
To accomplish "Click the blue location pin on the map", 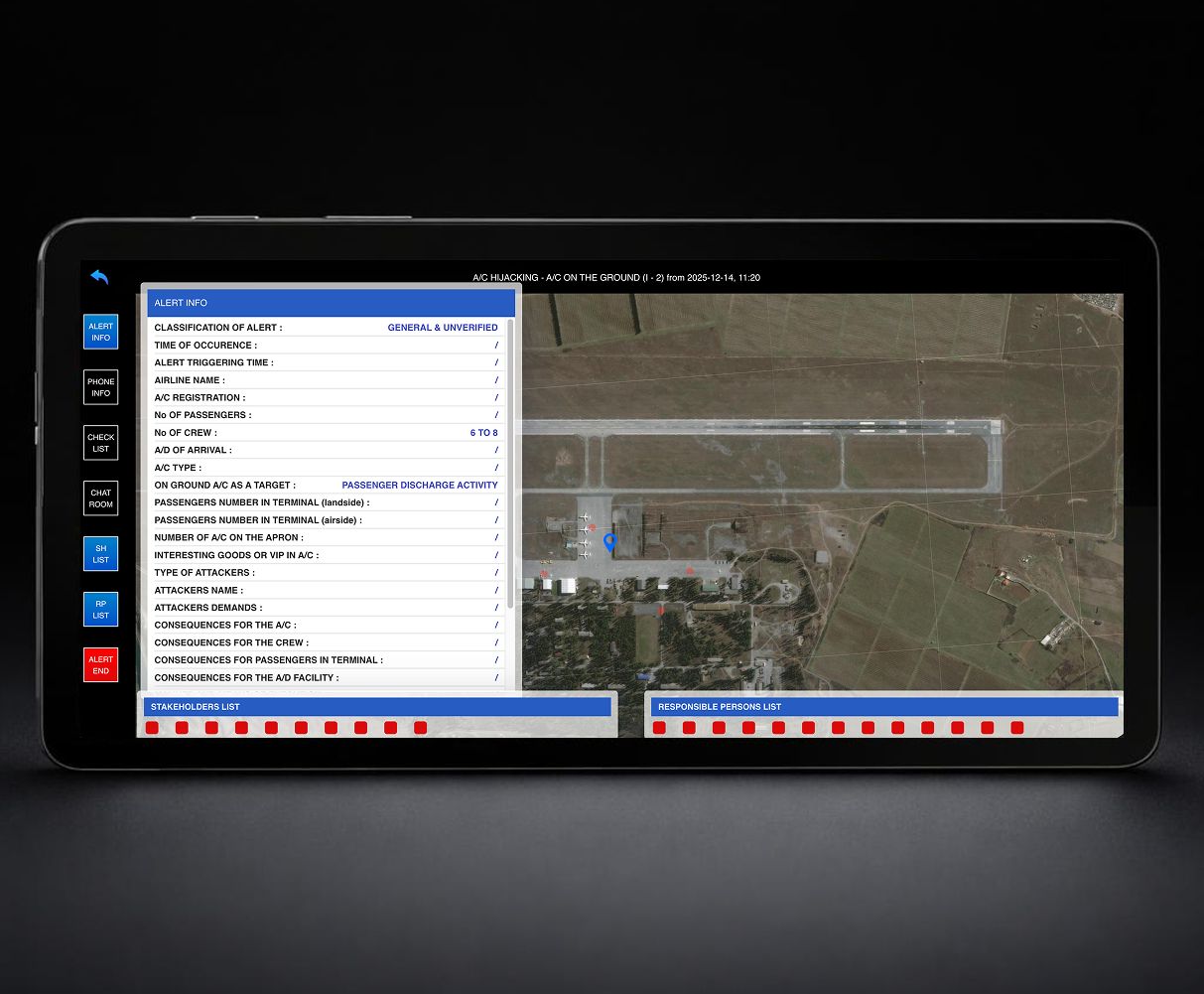I will pyautogui.click(x=609, y=542).
